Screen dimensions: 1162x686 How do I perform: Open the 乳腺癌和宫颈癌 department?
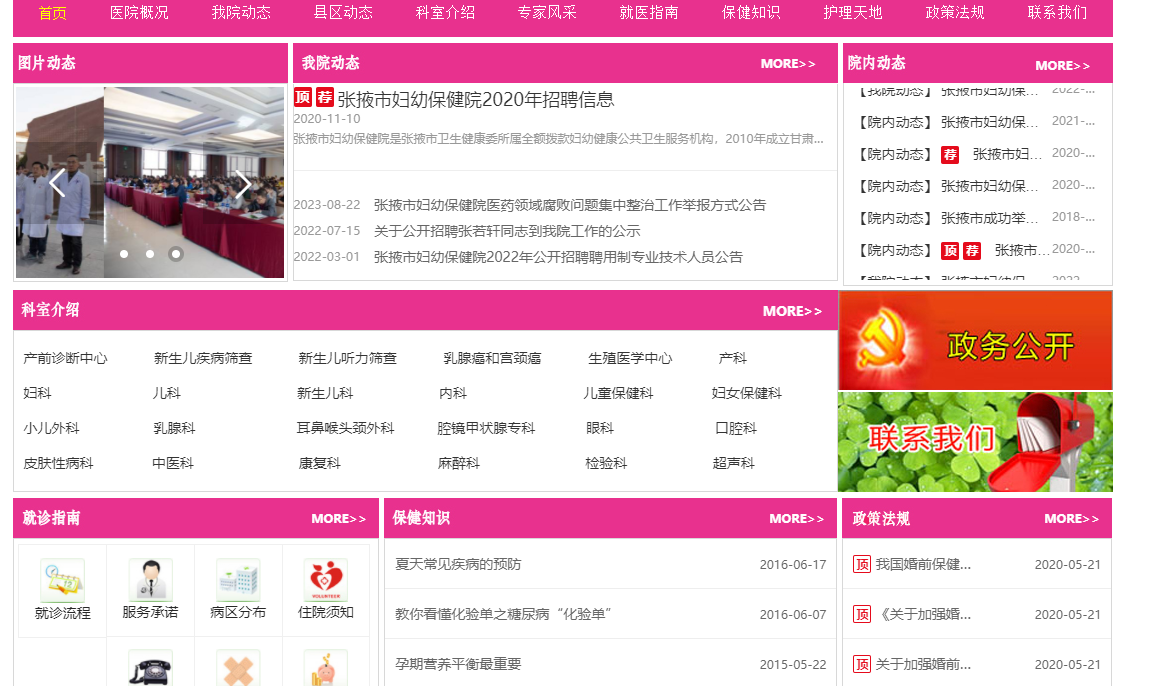tap(492, 359)
